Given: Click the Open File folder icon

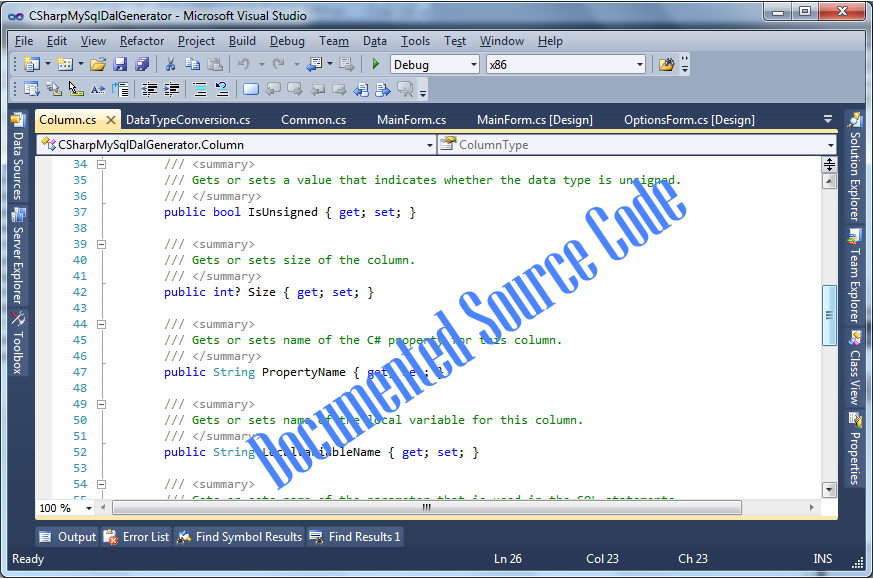Looking at the screenshot, I should (x=98, y=65).
